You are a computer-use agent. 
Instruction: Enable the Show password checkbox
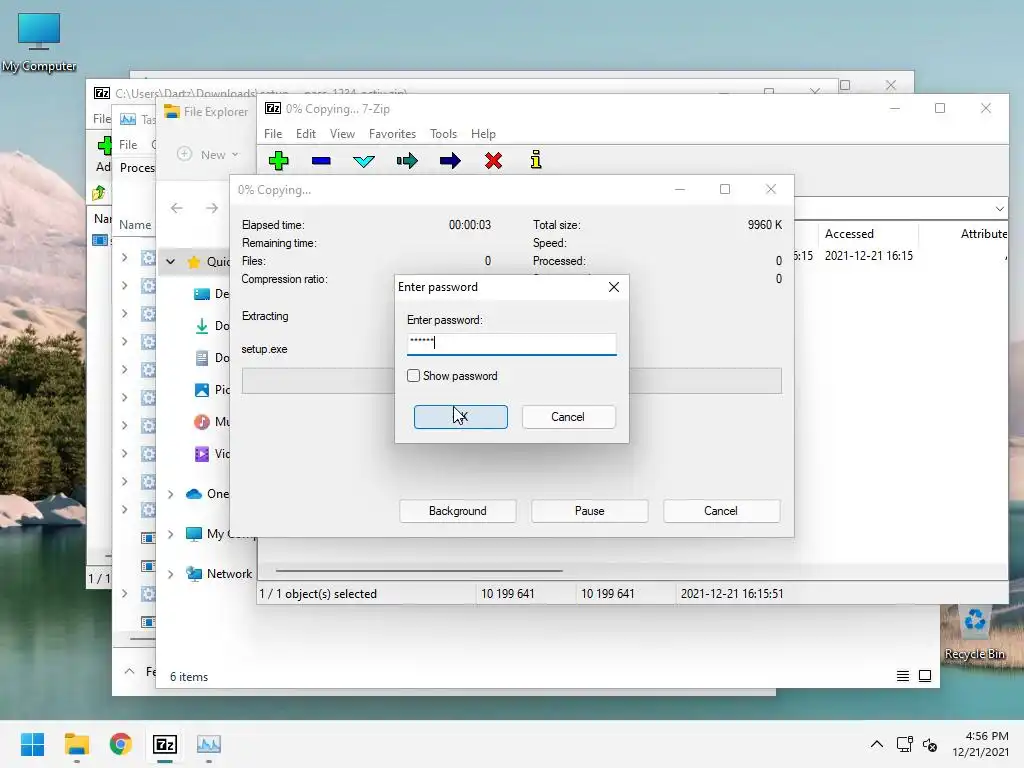413,376
